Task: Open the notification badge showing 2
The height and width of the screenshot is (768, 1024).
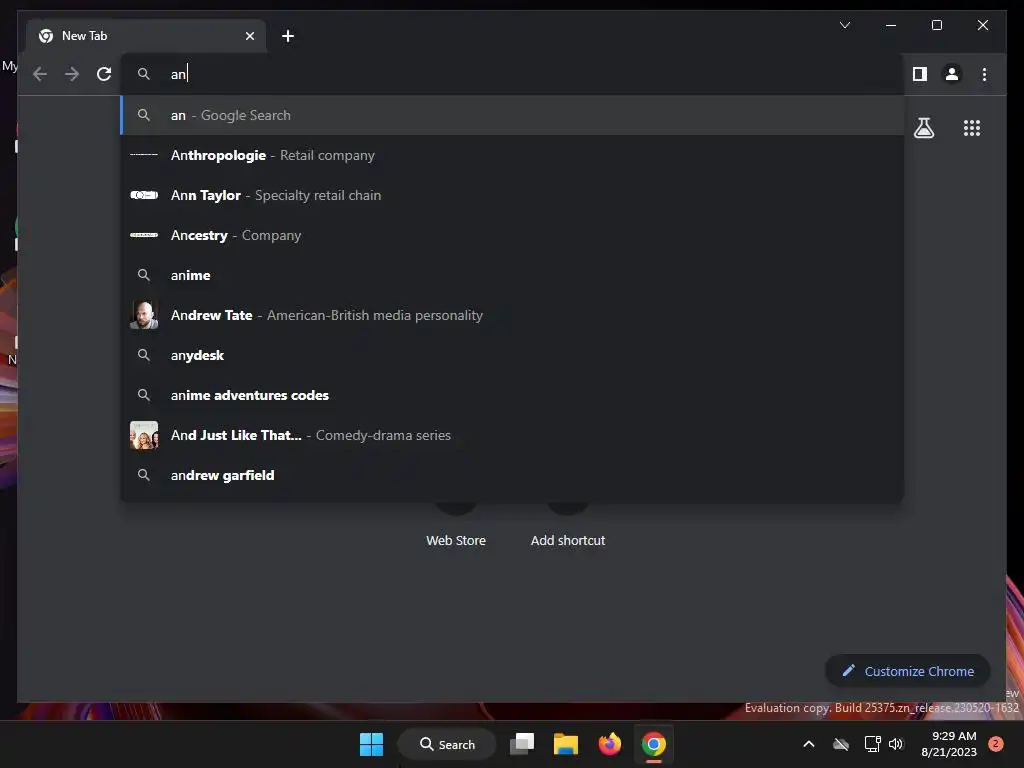Action: pos(996,744)
